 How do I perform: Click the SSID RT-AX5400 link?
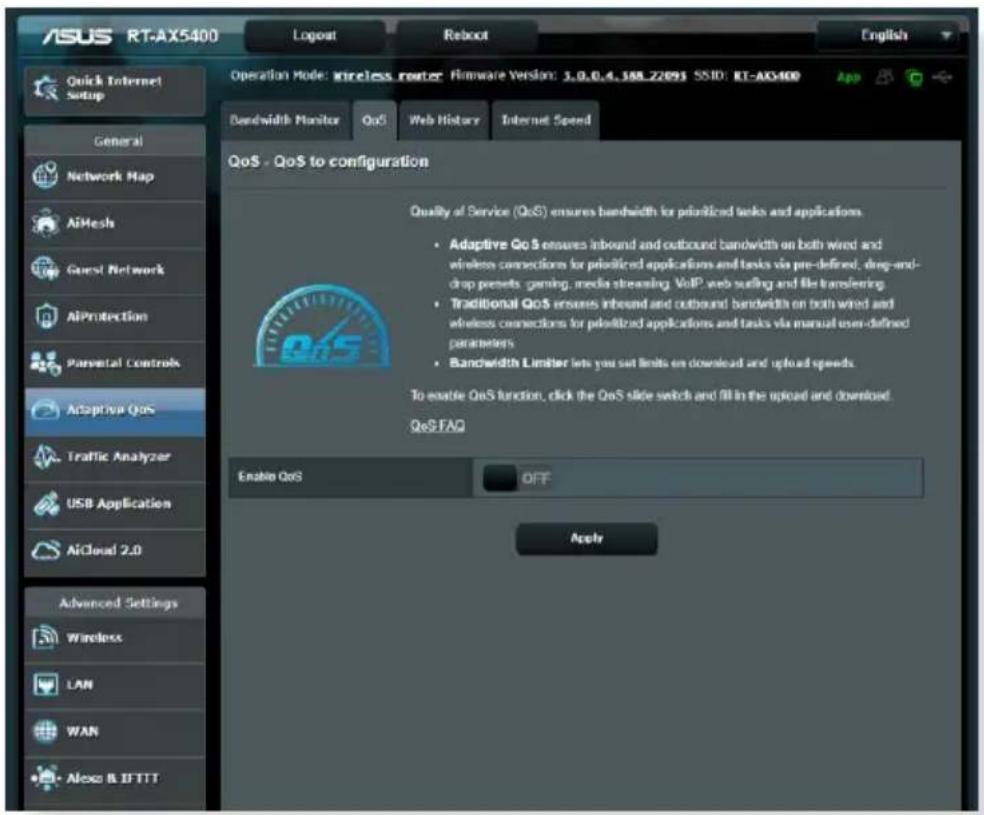767,76
